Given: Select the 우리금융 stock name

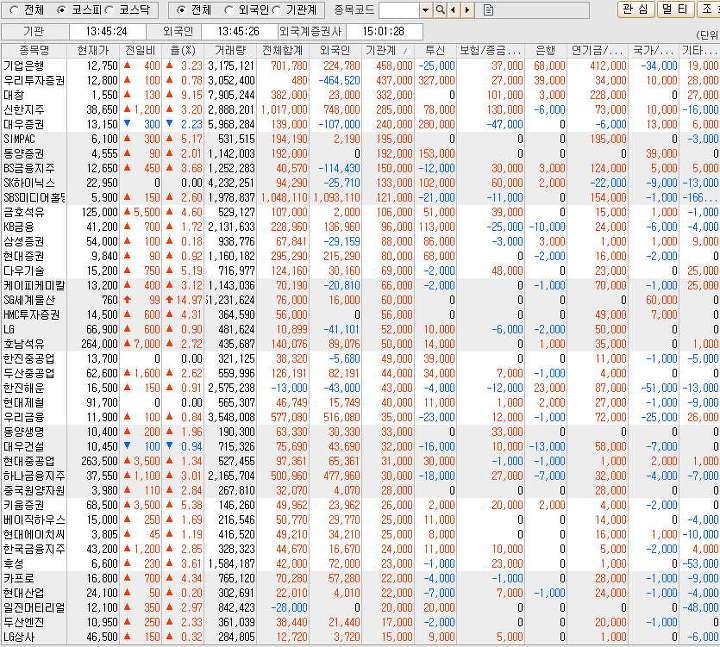Looking at the screenshot, I should (x=23, y=417).
